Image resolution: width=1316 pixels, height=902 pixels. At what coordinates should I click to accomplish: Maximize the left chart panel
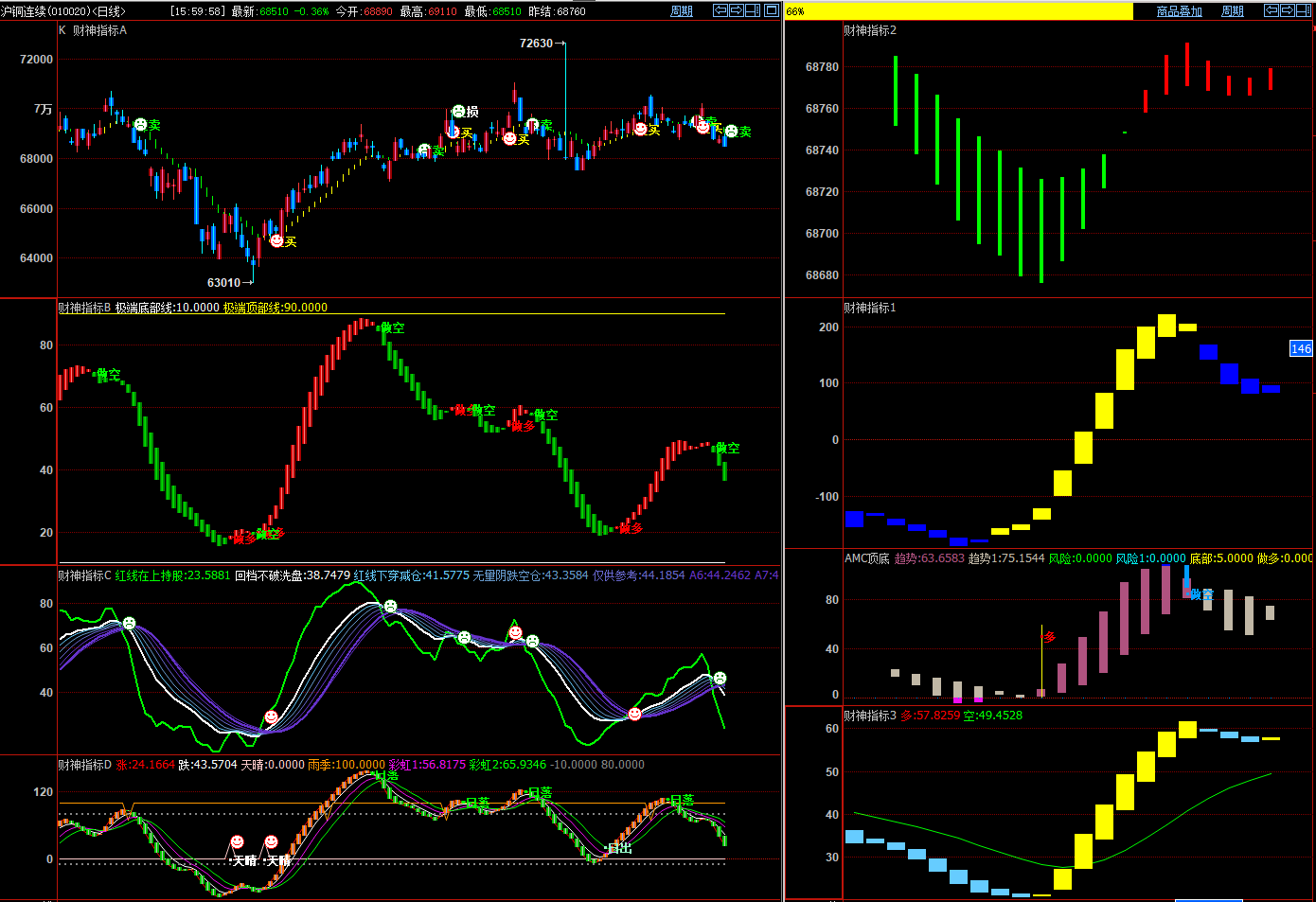772,10
